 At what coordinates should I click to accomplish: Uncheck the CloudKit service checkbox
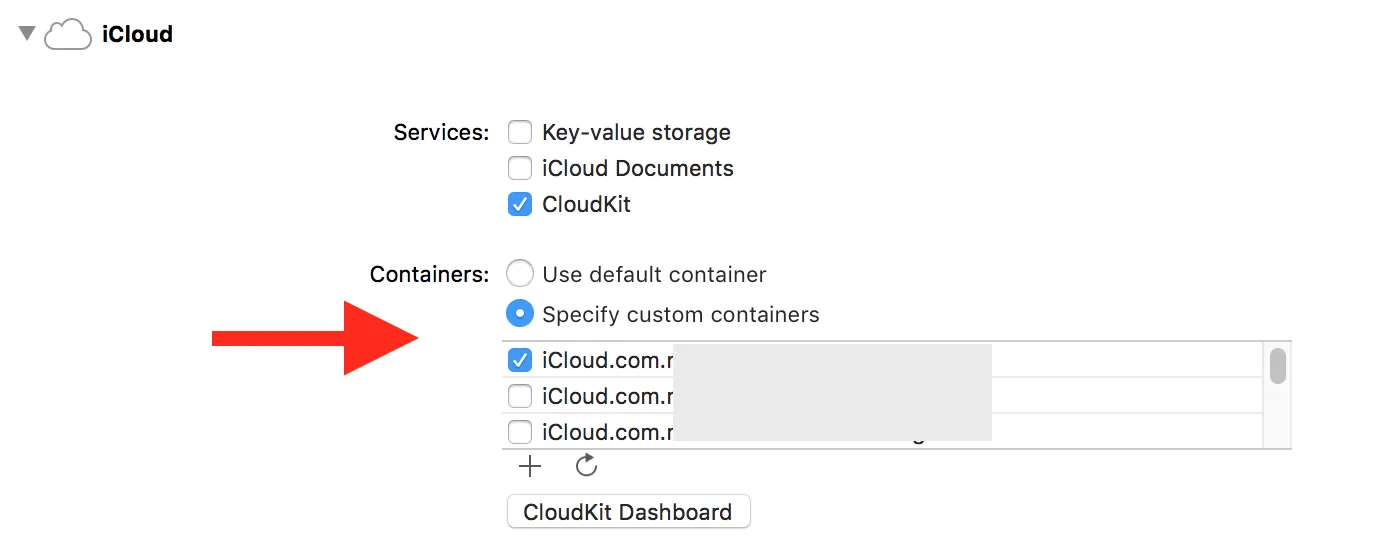coord(520,204)
